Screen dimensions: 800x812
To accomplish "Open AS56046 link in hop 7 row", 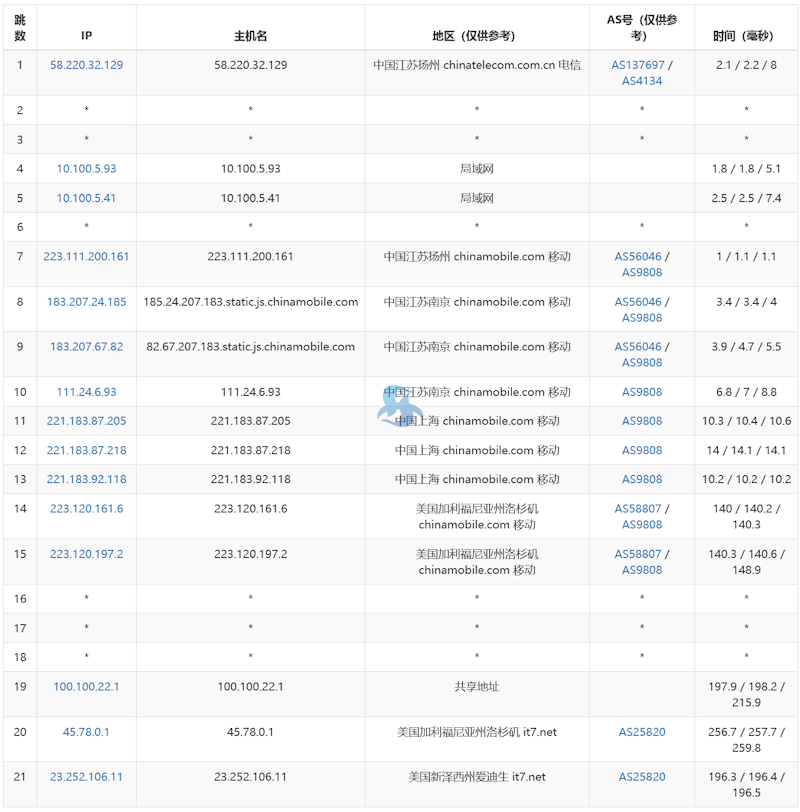I will pos(638,256).
